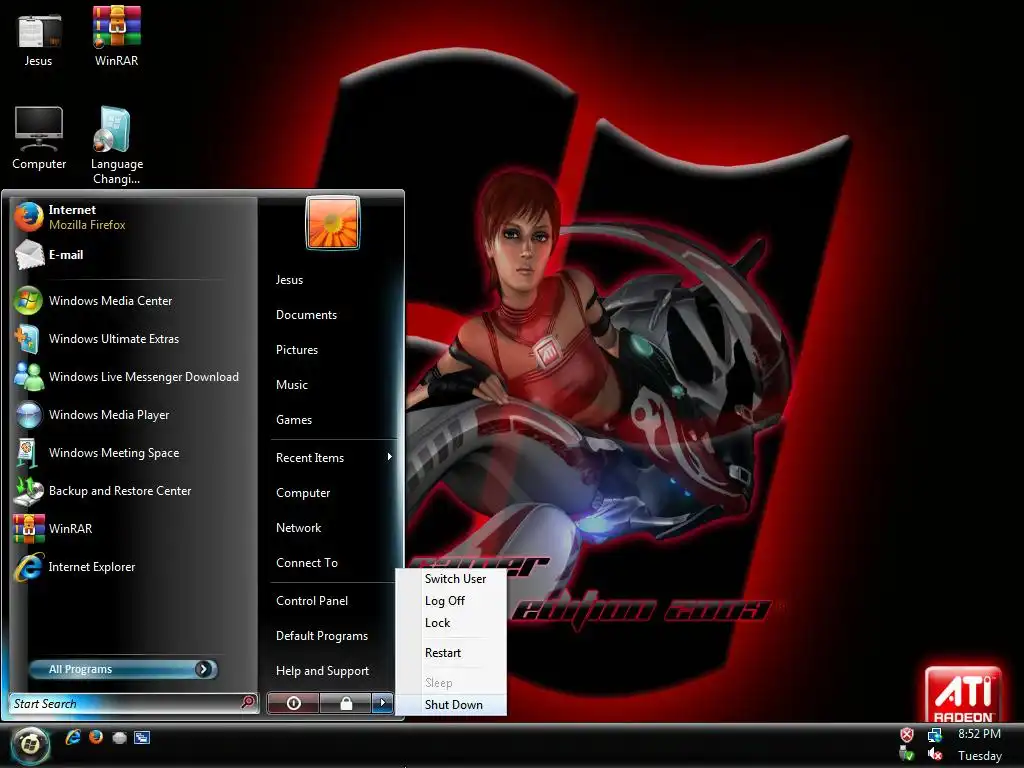Select Lock from the power menu

(438, 623)
